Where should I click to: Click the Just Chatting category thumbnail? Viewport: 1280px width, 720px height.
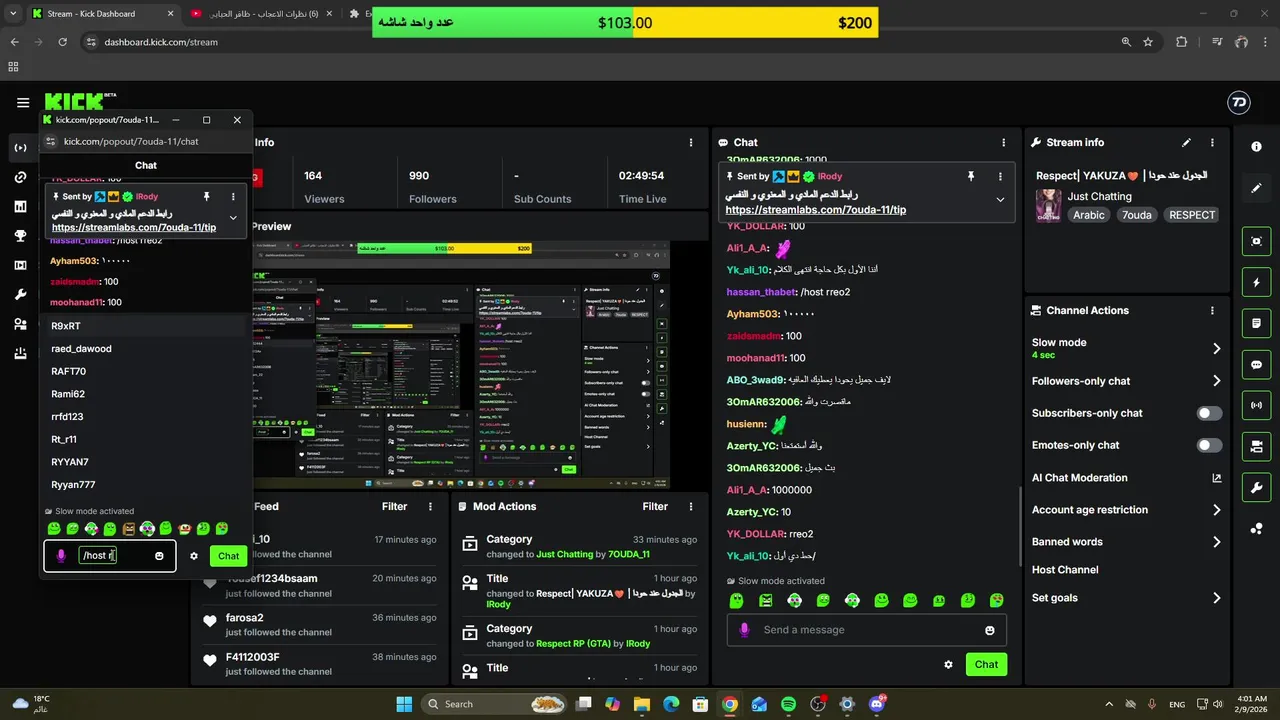(1048, 205)
